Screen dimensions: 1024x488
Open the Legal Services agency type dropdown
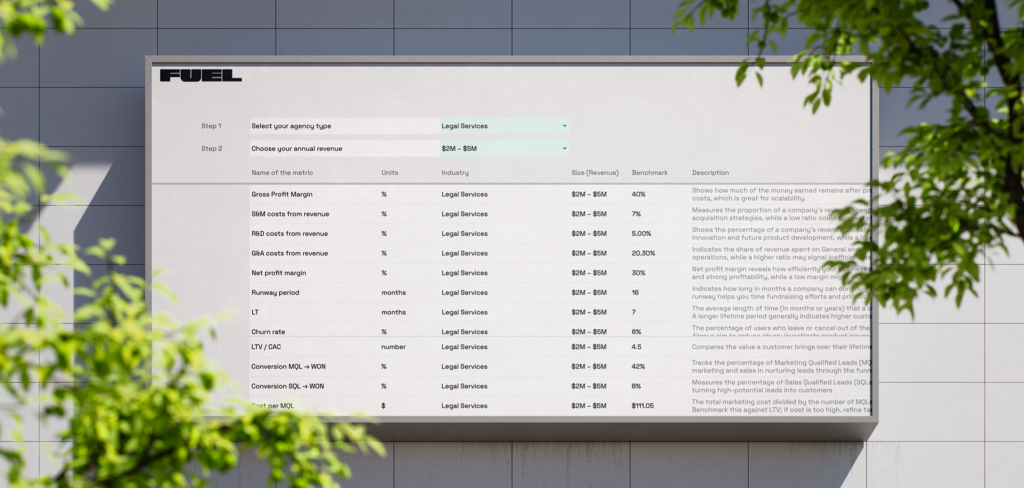point(504,126)
